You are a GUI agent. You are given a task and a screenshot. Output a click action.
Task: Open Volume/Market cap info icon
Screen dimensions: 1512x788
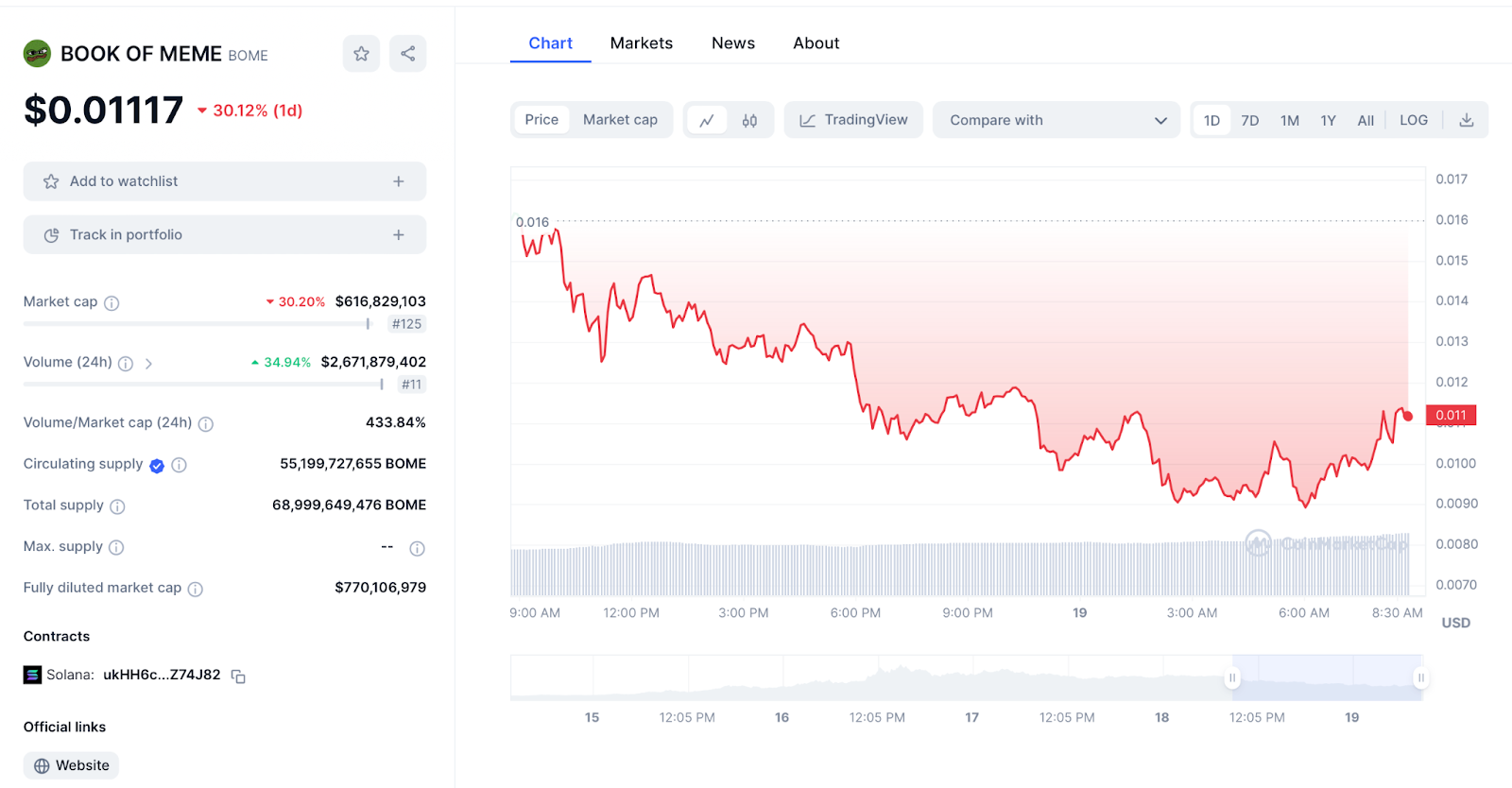pos(206,424)
